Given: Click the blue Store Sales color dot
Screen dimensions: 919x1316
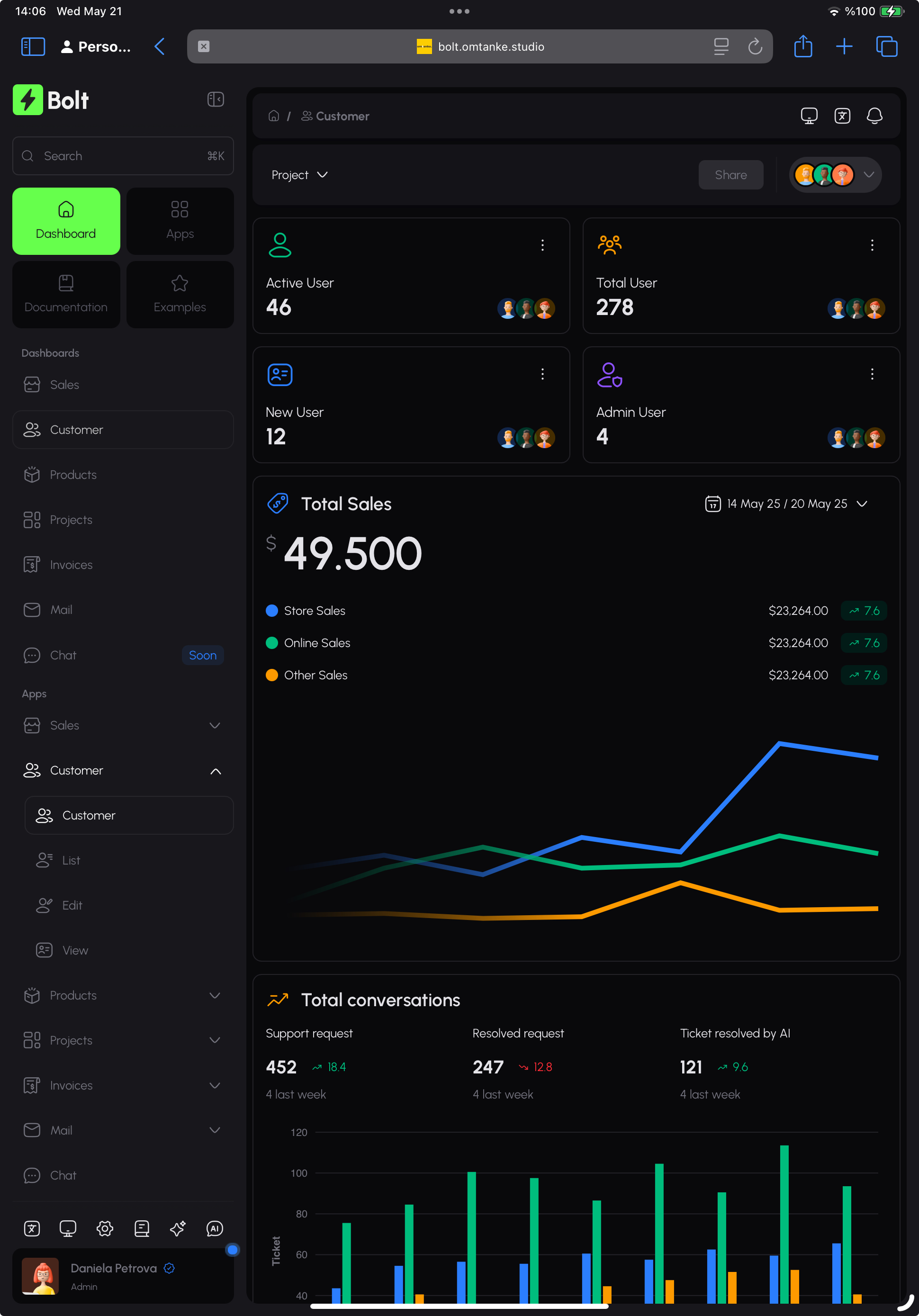Looking at the screenshot, I should 272,611.
